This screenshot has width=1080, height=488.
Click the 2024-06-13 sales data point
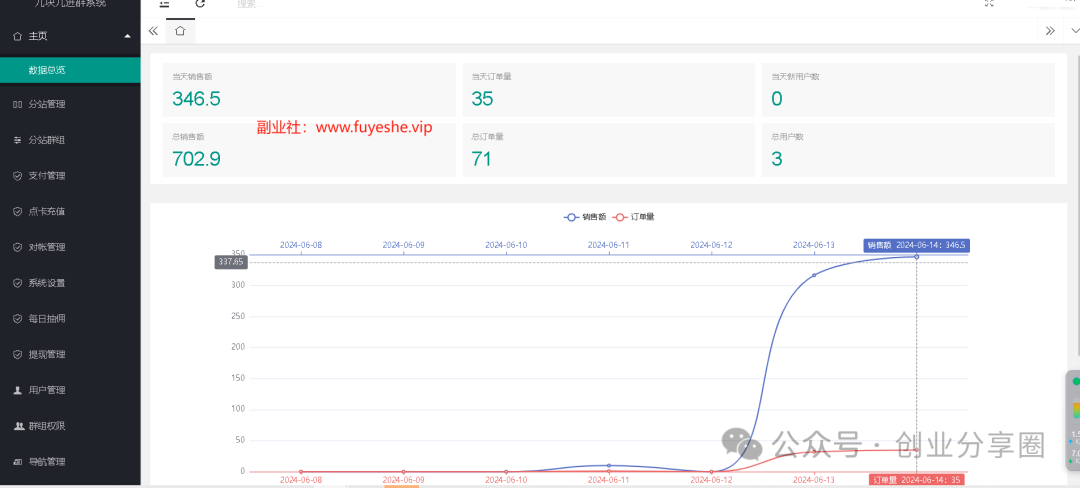(x=814, y=275)
